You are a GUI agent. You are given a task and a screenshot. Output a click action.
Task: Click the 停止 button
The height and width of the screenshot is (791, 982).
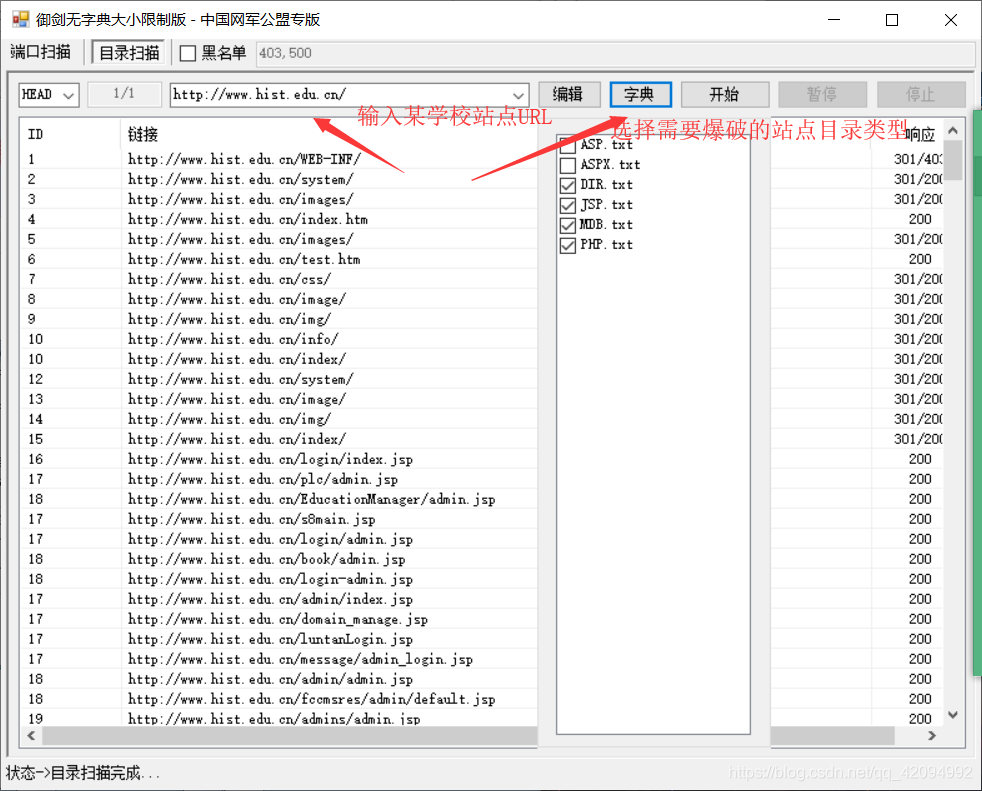coord(921,95)
